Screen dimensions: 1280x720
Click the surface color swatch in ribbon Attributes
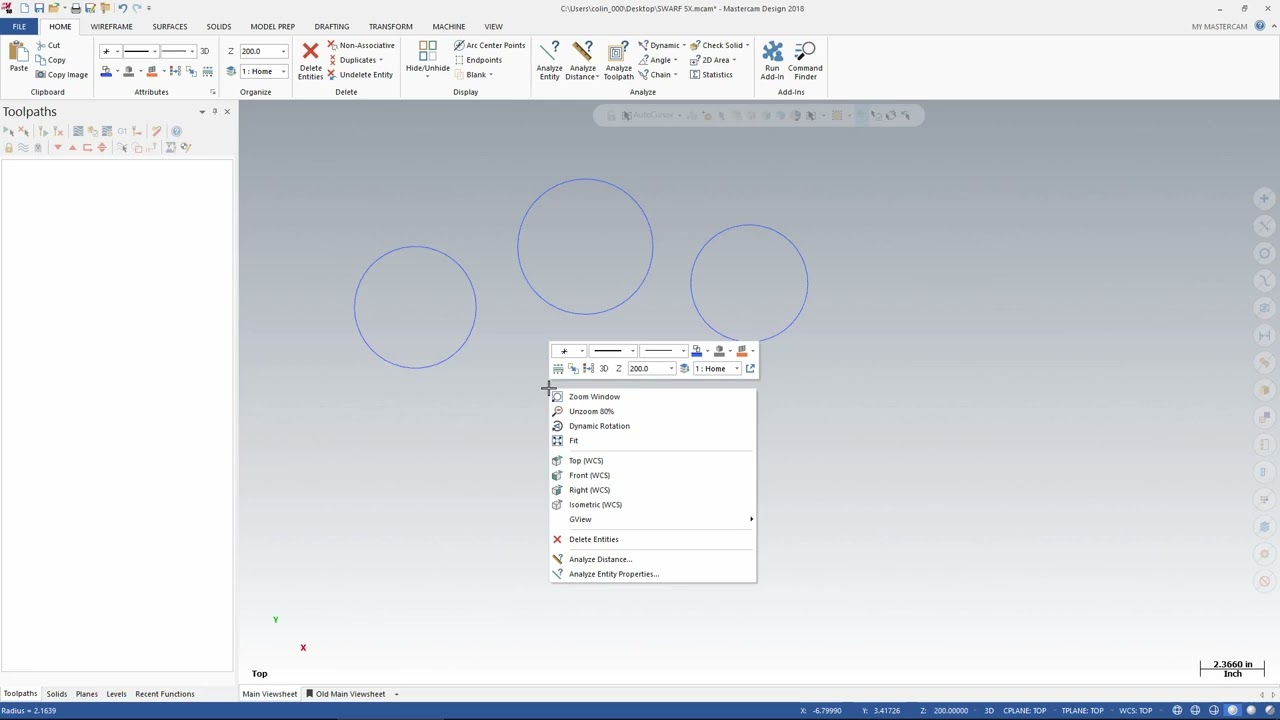[x=152, y=71]
